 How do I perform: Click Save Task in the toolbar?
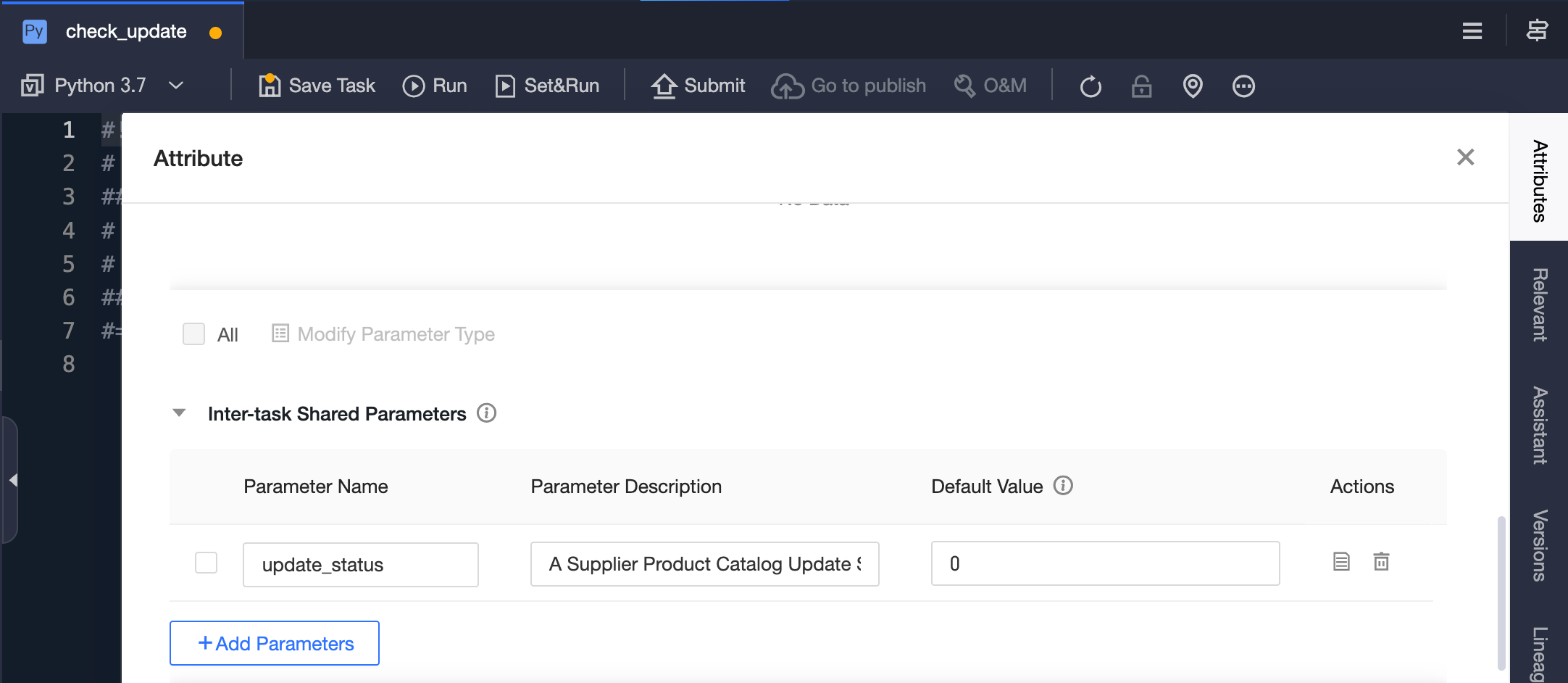tap(317, 86)
